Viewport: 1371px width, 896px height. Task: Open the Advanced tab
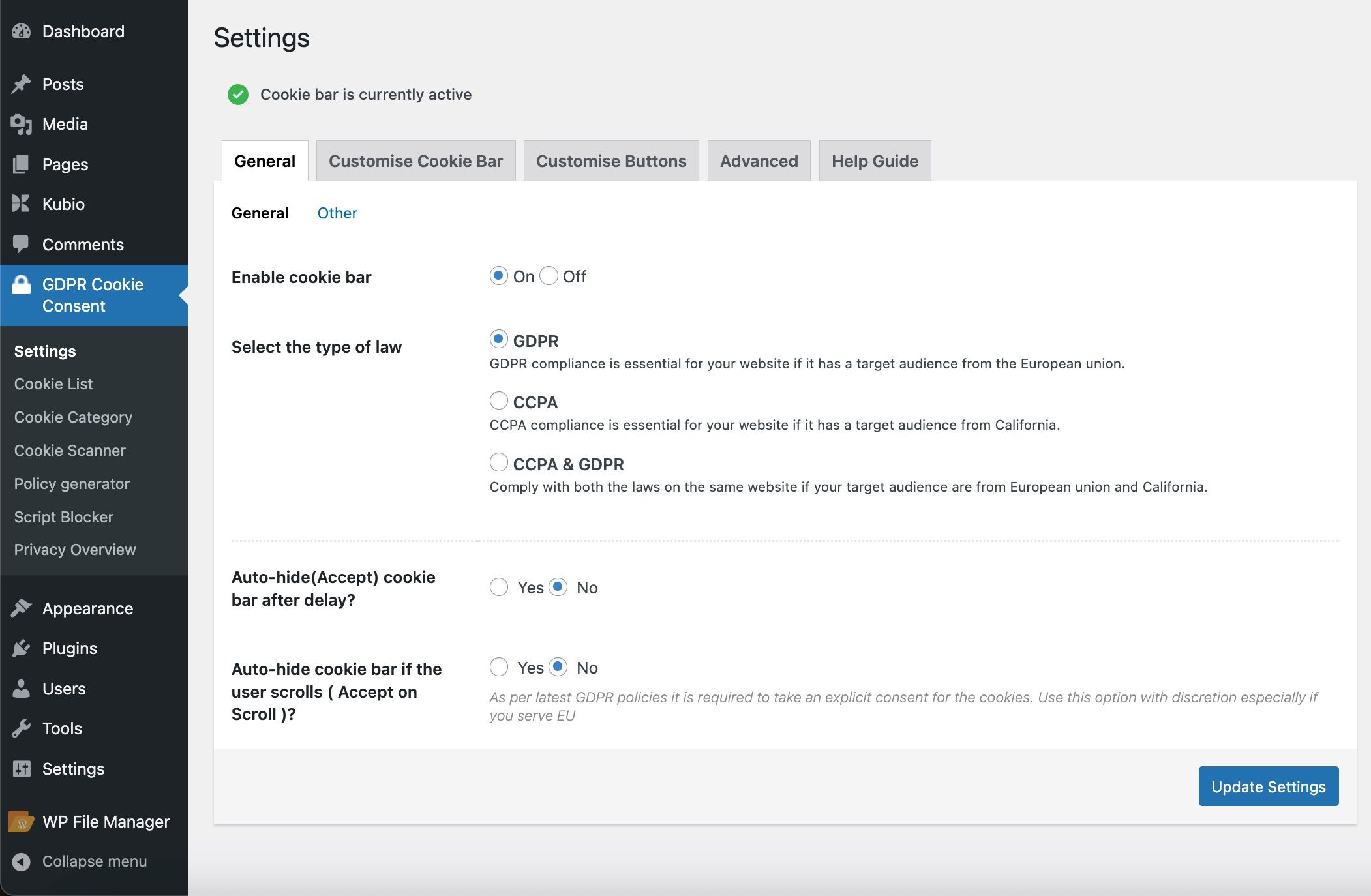759,160
